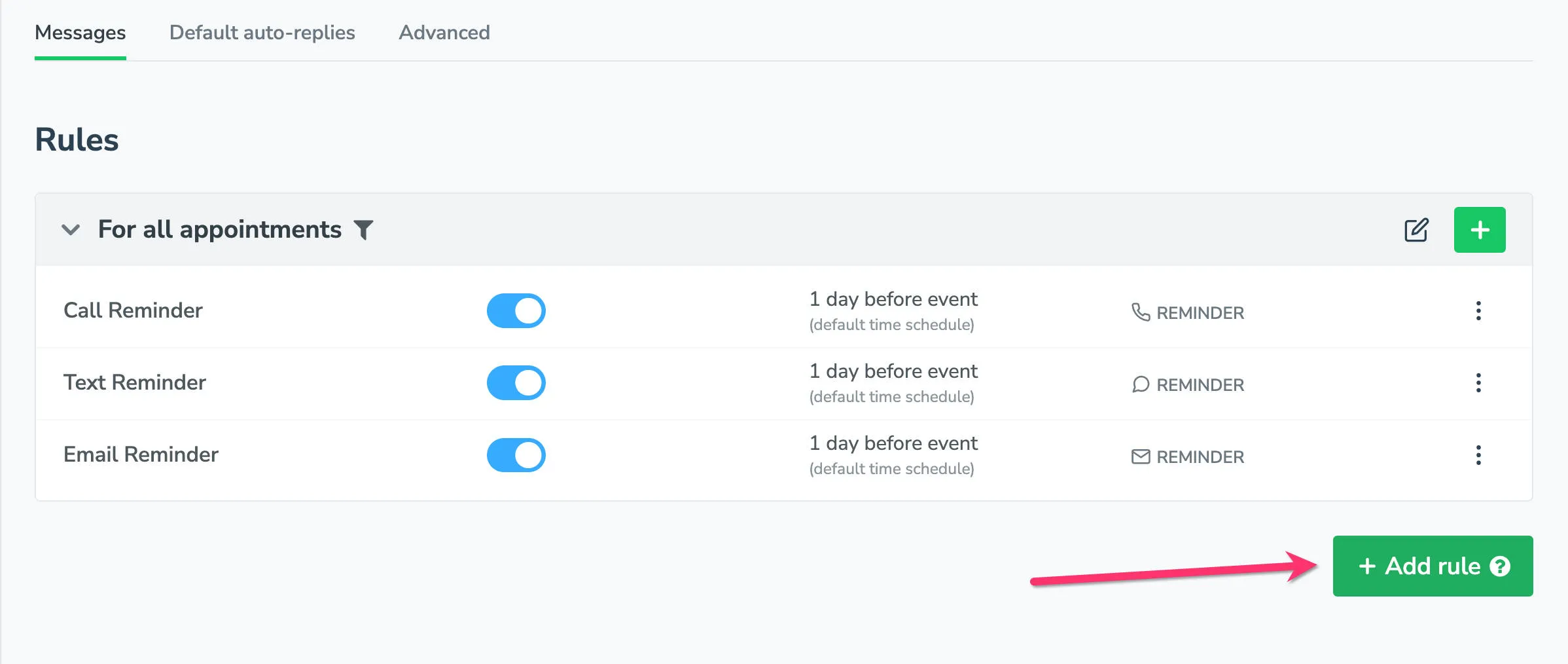
Task: Click the Add rule button
Action: click(x=1432, y=566)
